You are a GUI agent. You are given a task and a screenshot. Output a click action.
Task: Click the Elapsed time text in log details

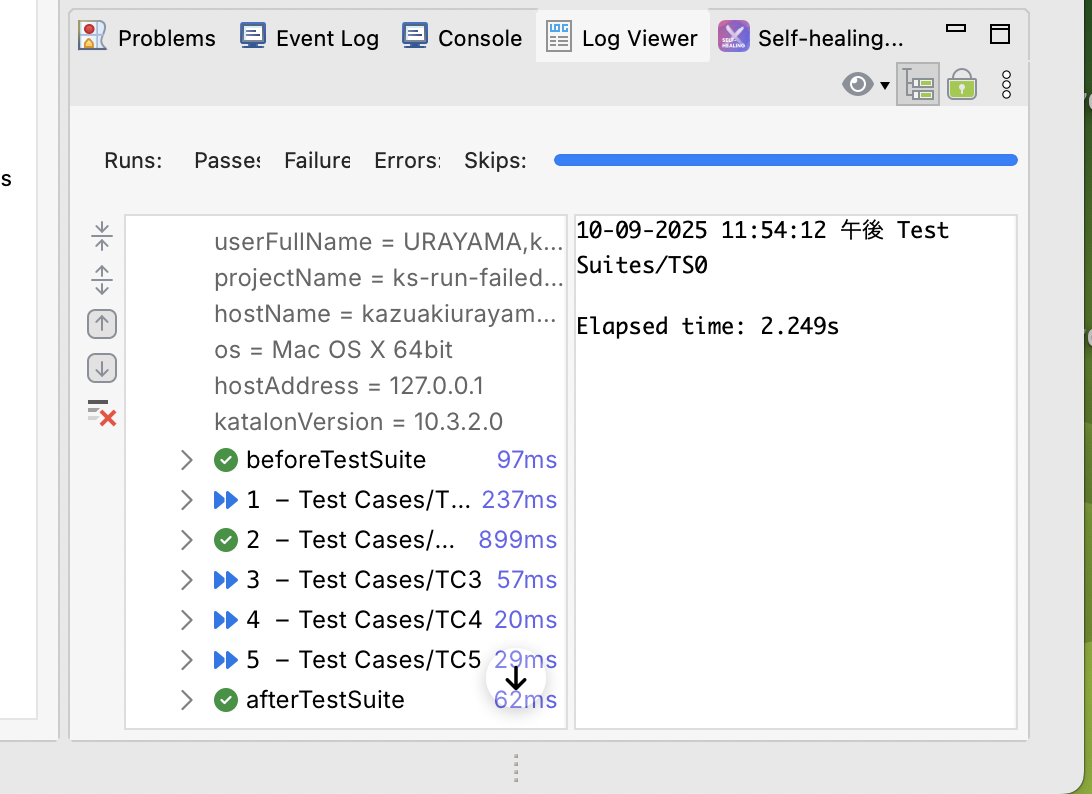point(707,326)
